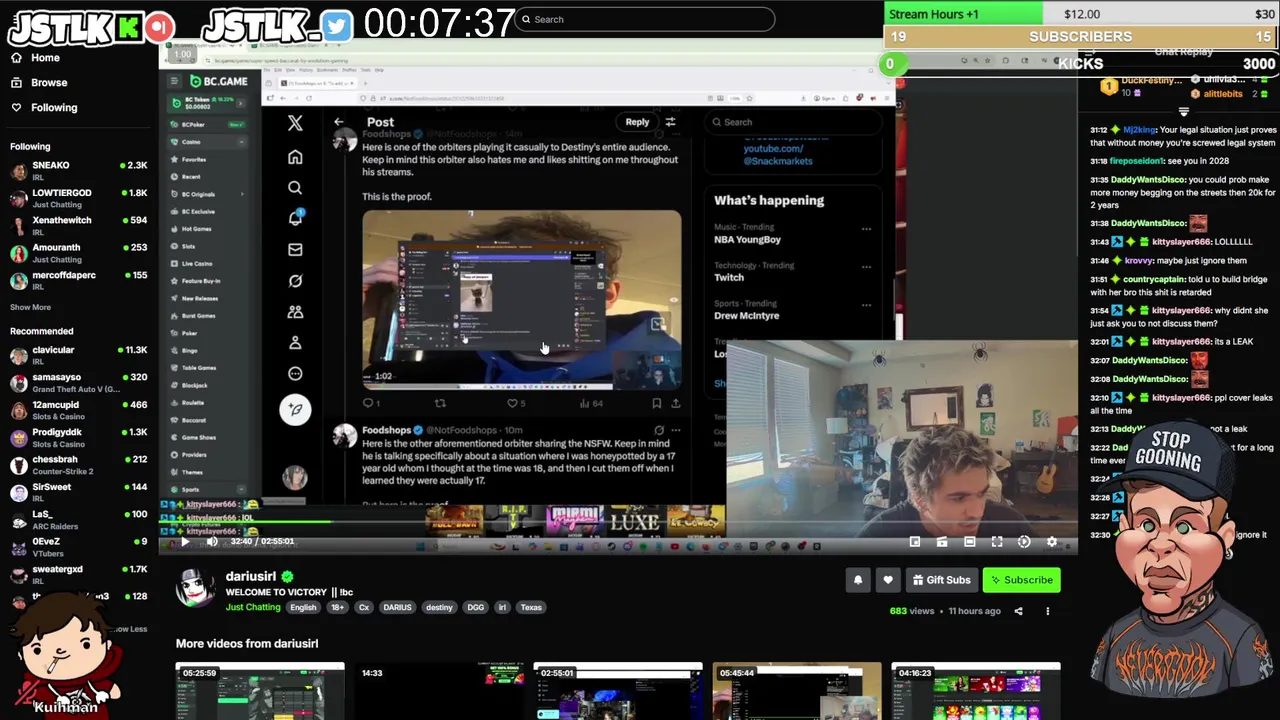This screenshot has width=1280, height=720.
Task: Click Reply button on X post
Action: coord(637,122)
